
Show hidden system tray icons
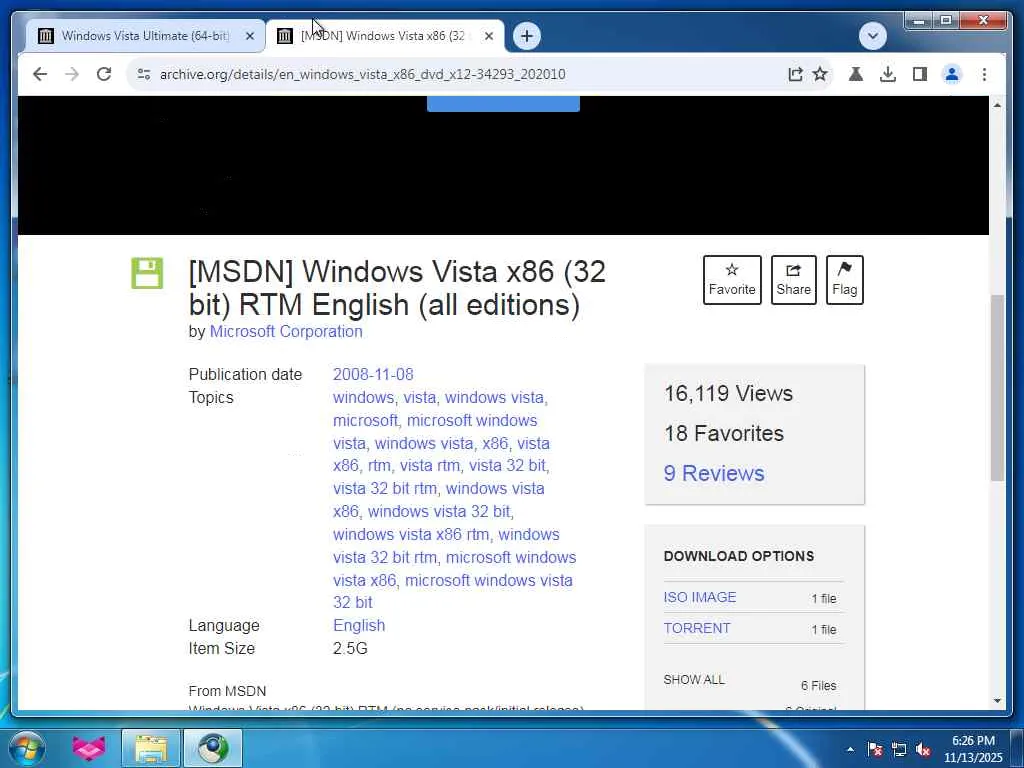850,749
